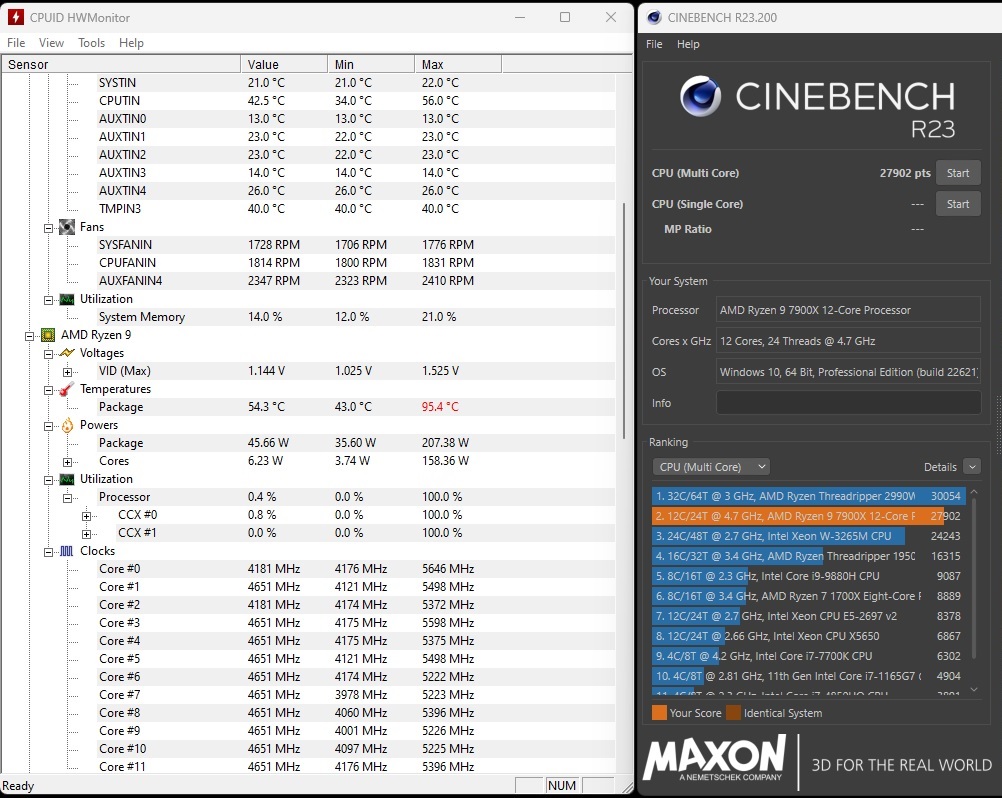Click the Sensor column header
This screenshot has width=1002, height=798.
121,65
